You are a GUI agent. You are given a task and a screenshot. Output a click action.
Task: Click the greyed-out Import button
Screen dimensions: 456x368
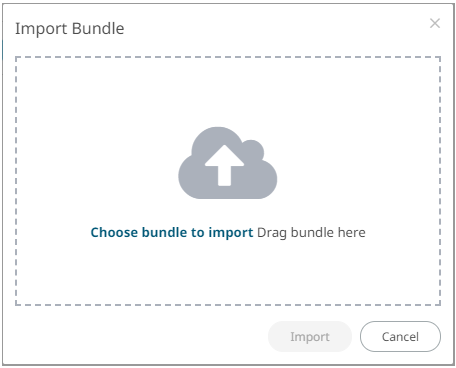point(310,337)
